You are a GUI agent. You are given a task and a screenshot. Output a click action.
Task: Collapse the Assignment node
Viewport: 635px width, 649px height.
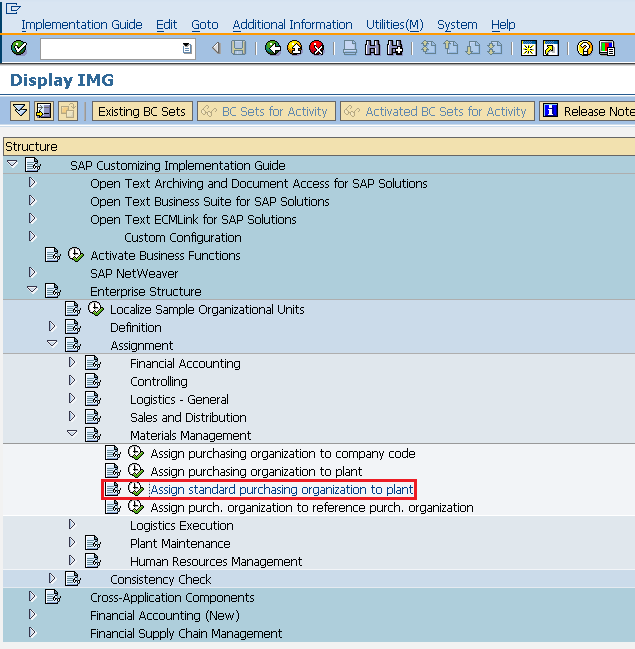[52, 344]
